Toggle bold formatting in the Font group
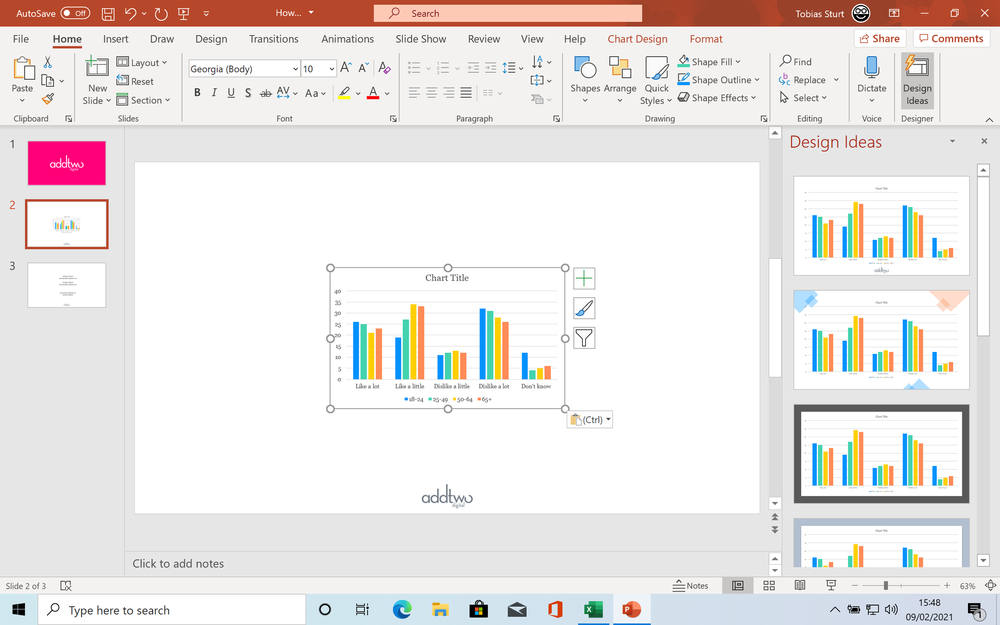 [197, 93]
